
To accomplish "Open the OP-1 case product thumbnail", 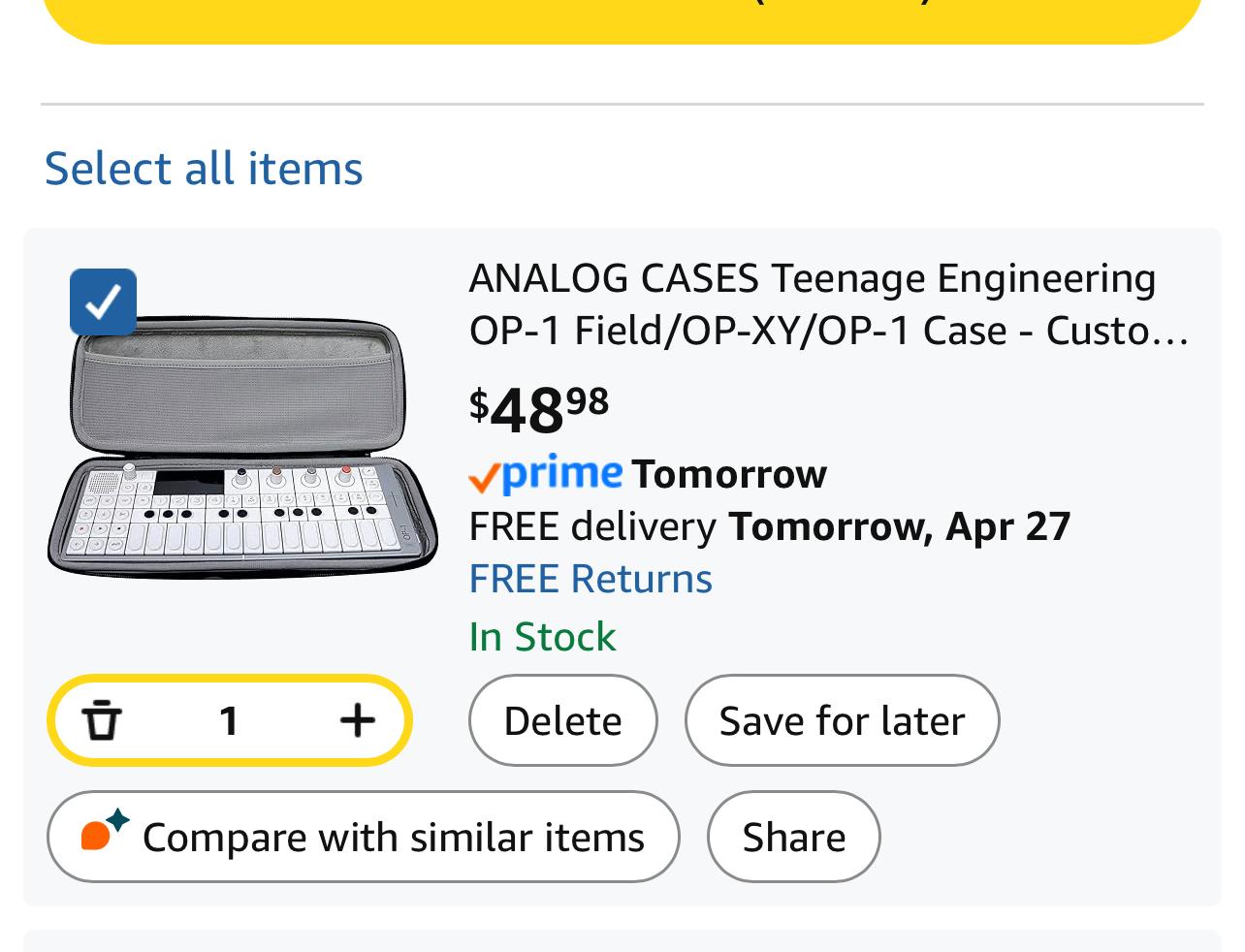I will tap(242, 448).
